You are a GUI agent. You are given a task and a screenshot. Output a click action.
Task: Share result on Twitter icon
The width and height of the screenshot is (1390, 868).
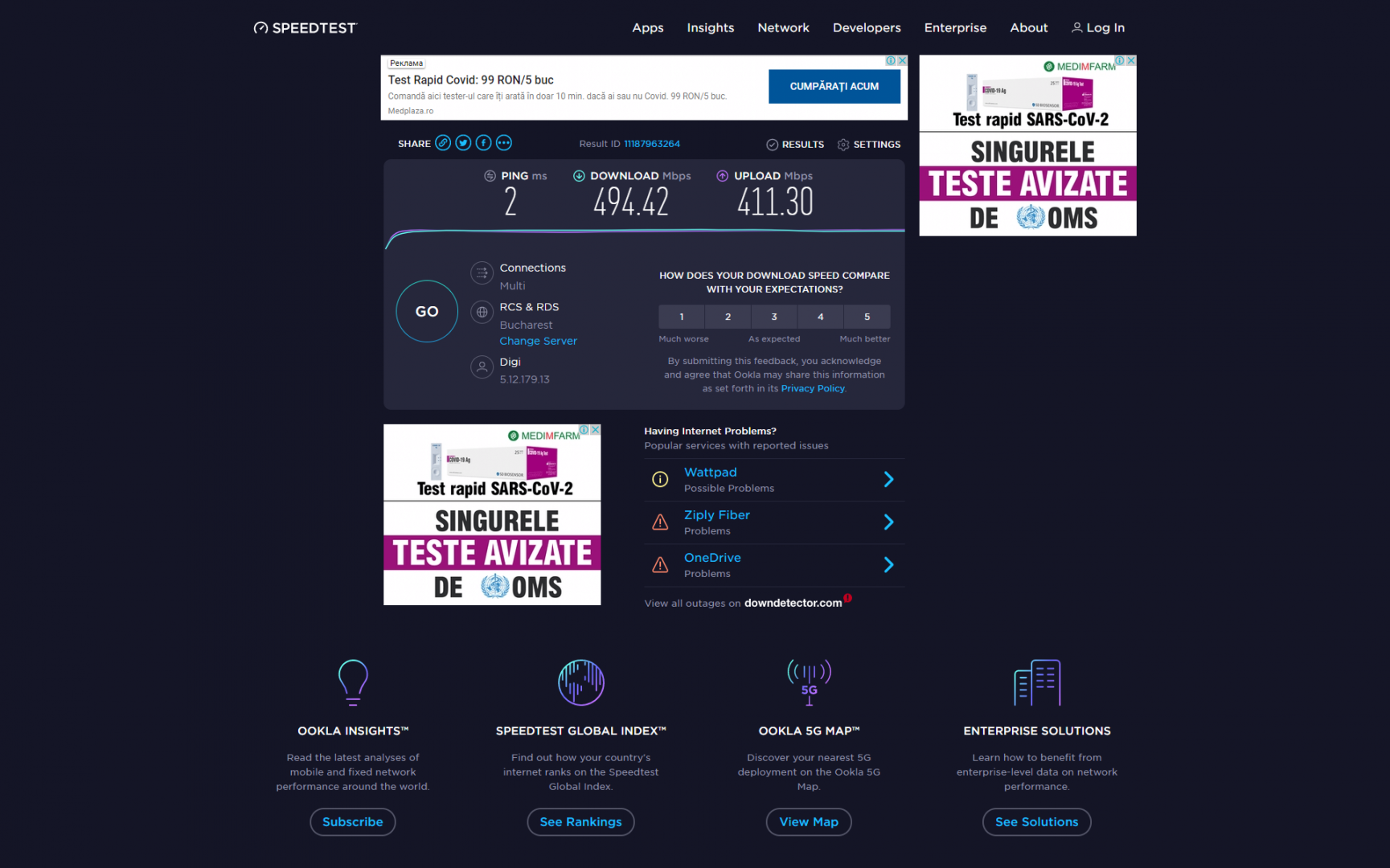(x=463, y=143)
